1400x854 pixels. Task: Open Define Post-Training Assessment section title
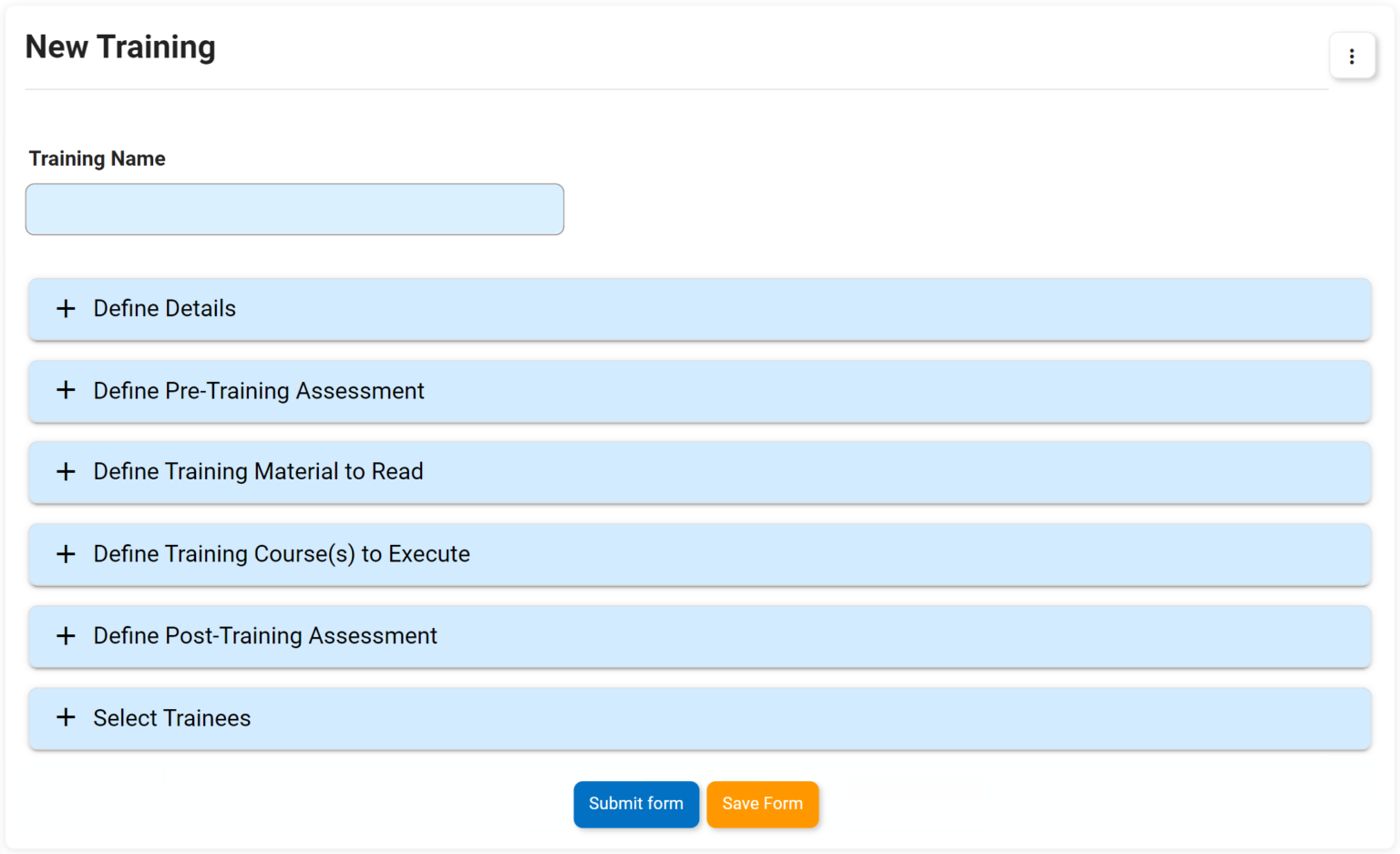265,636
